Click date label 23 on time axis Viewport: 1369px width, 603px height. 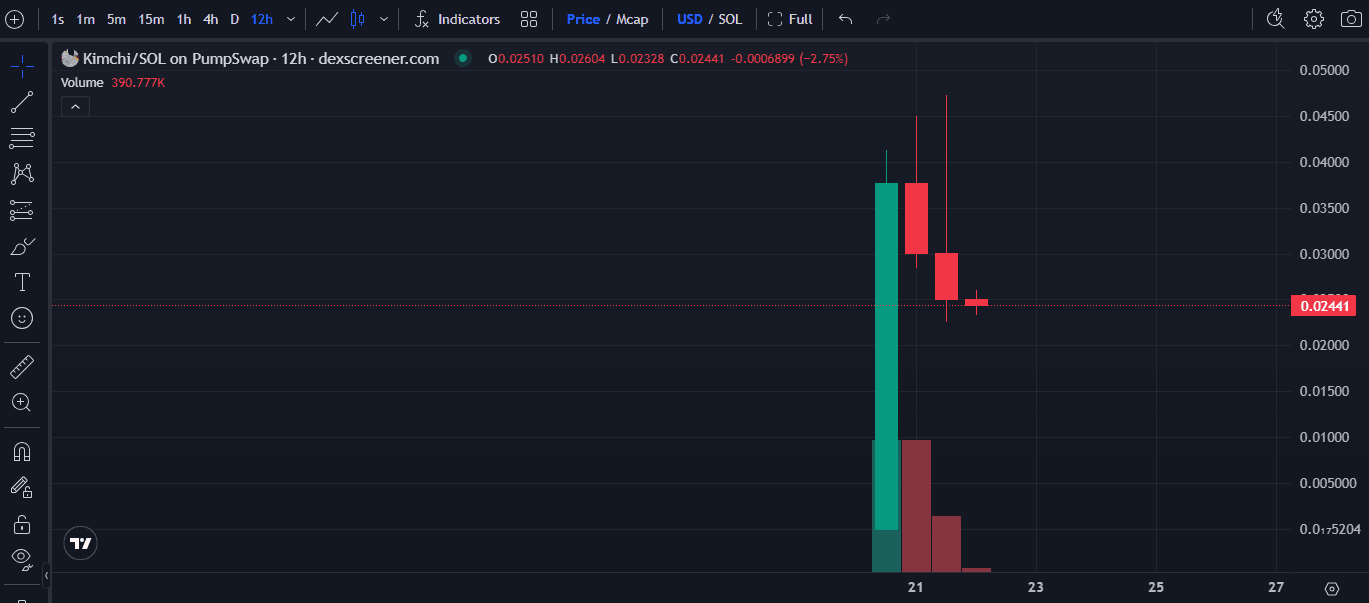(1036, 587)
